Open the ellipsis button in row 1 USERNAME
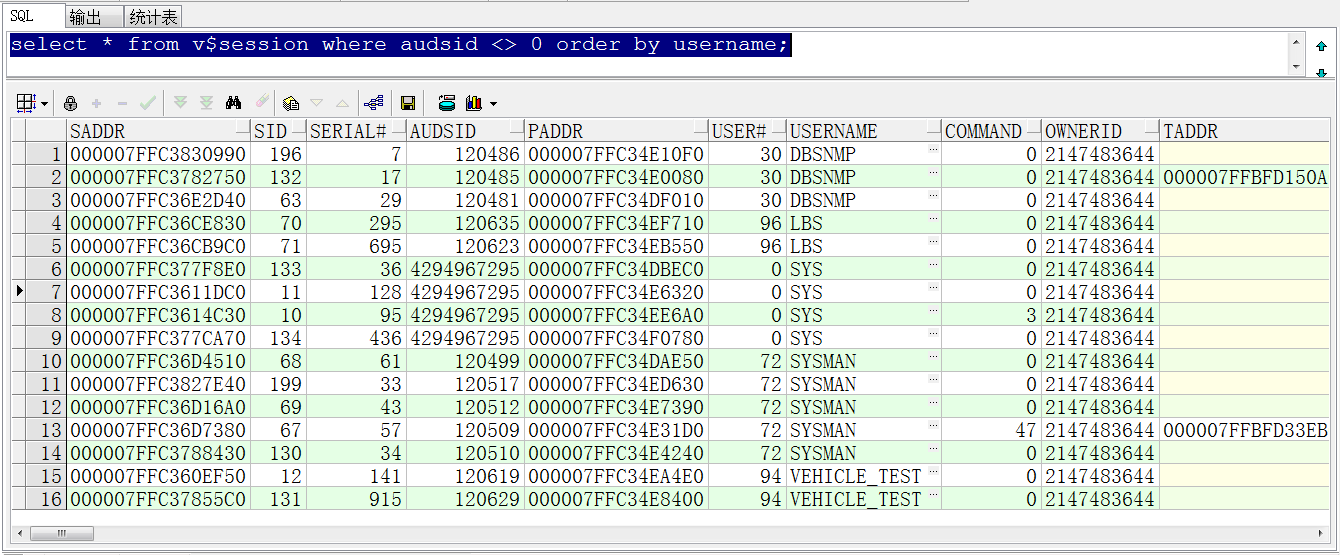This screenshot has height=555, width=1340. 933,151
